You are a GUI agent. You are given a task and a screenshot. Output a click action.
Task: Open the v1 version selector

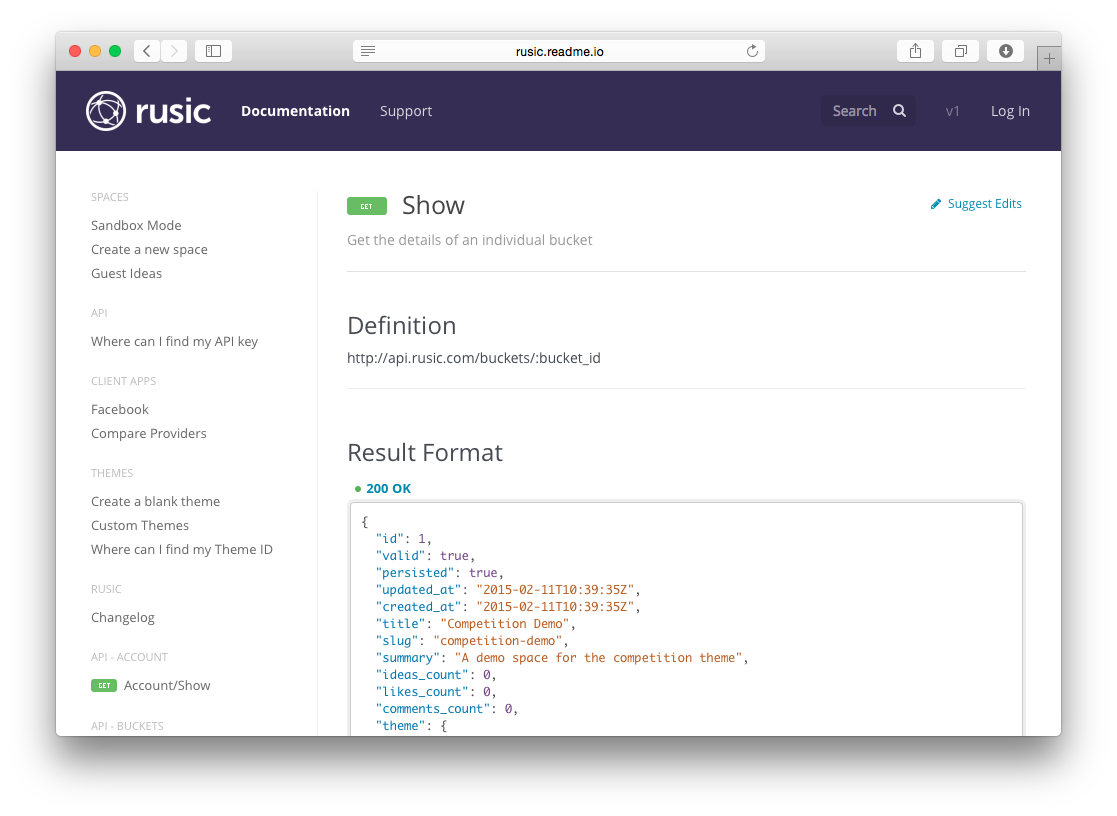tap(952, 111)
